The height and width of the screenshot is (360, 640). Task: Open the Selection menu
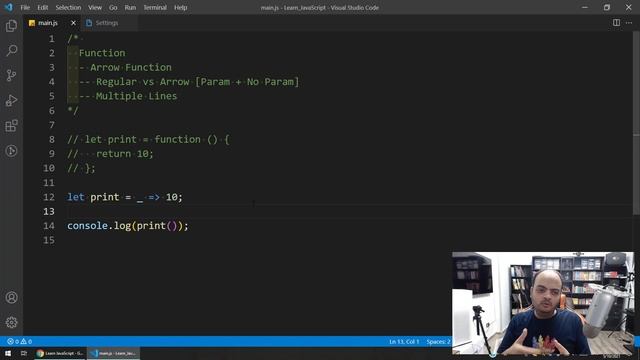tap(68, 7)
